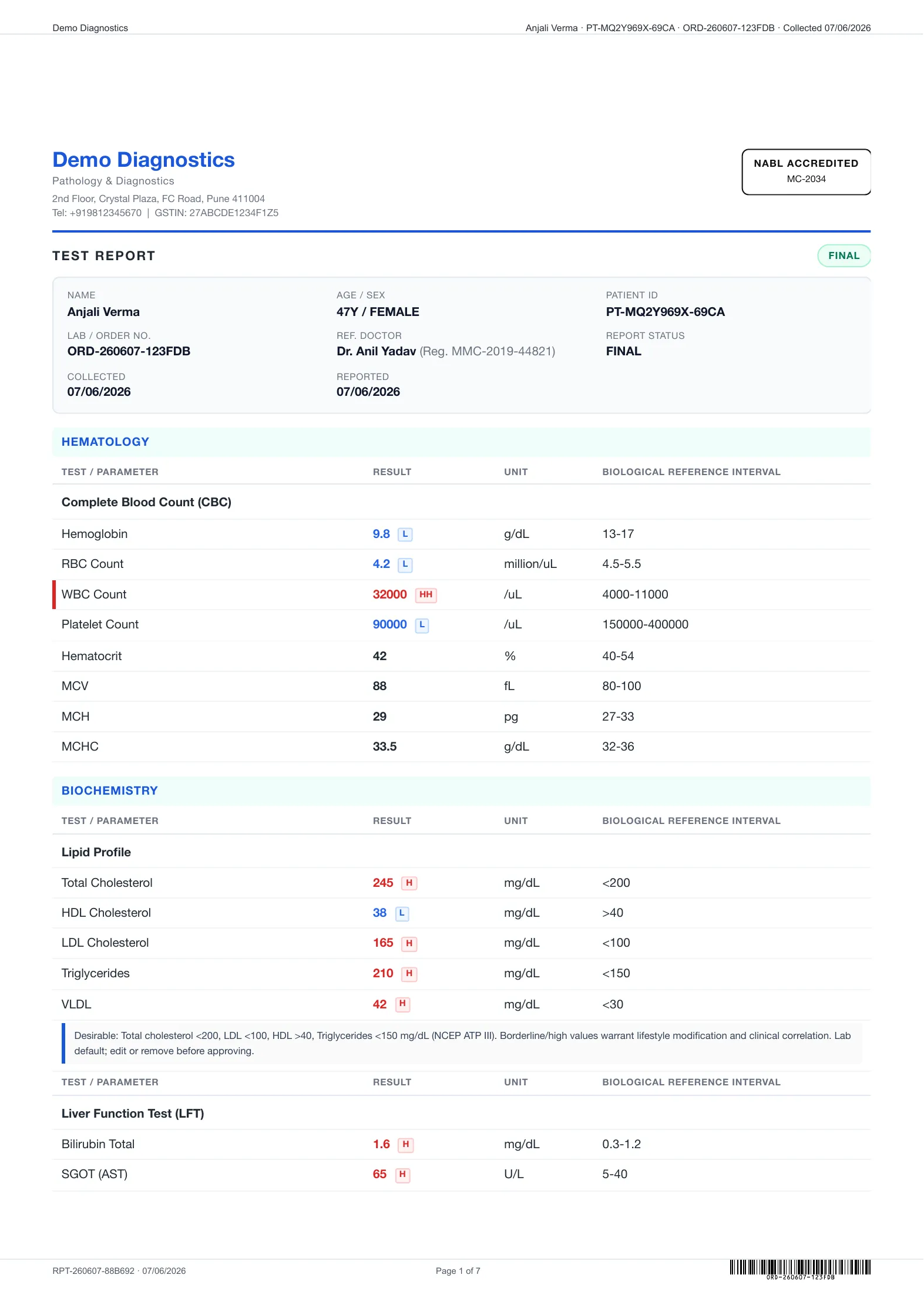Image resolution: width=924 pixels, height=1305 pixels.
Task: Click the VLDL row label
Action: coord(76,1004)
